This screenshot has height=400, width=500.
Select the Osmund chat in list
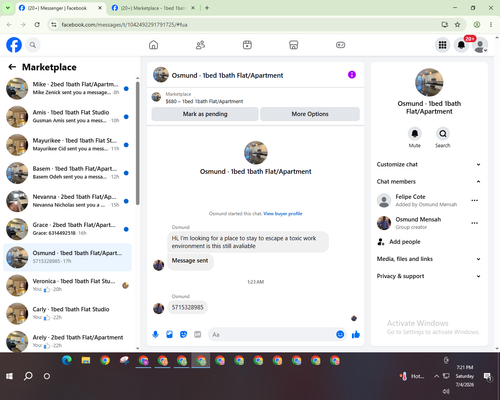coord(67,257)
